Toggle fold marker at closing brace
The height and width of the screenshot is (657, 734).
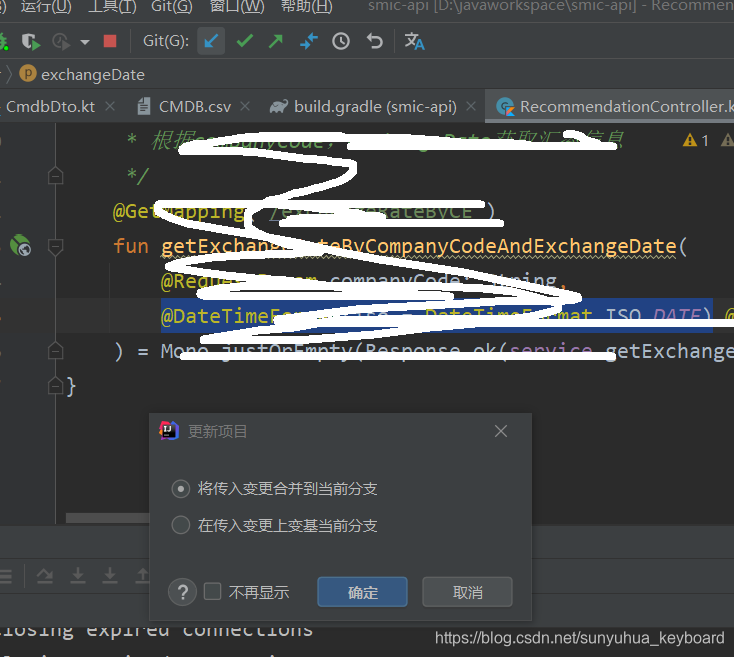coord(56,386)
